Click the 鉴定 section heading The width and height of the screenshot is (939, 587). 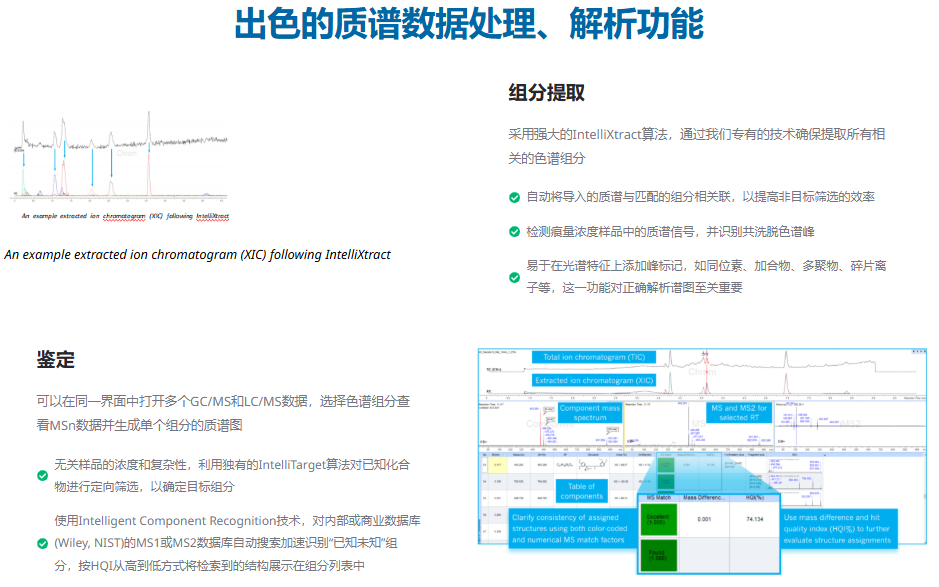point(56,360)
